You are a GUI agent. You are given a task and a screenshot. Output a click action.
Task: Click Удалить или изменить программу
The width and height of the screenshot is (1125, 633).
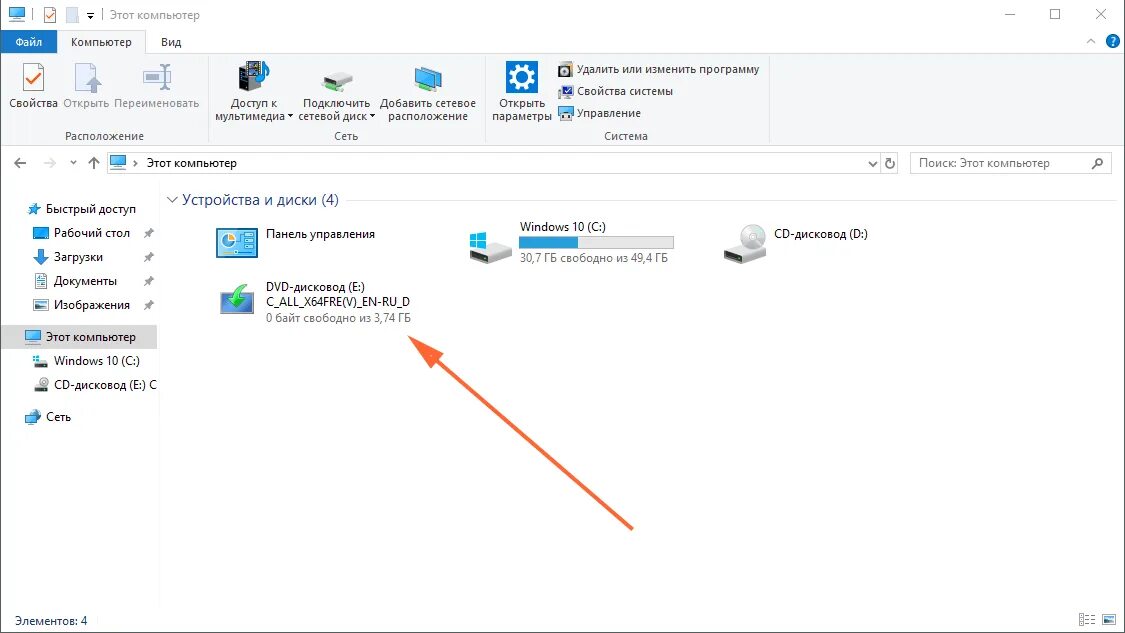pos(659,69)
